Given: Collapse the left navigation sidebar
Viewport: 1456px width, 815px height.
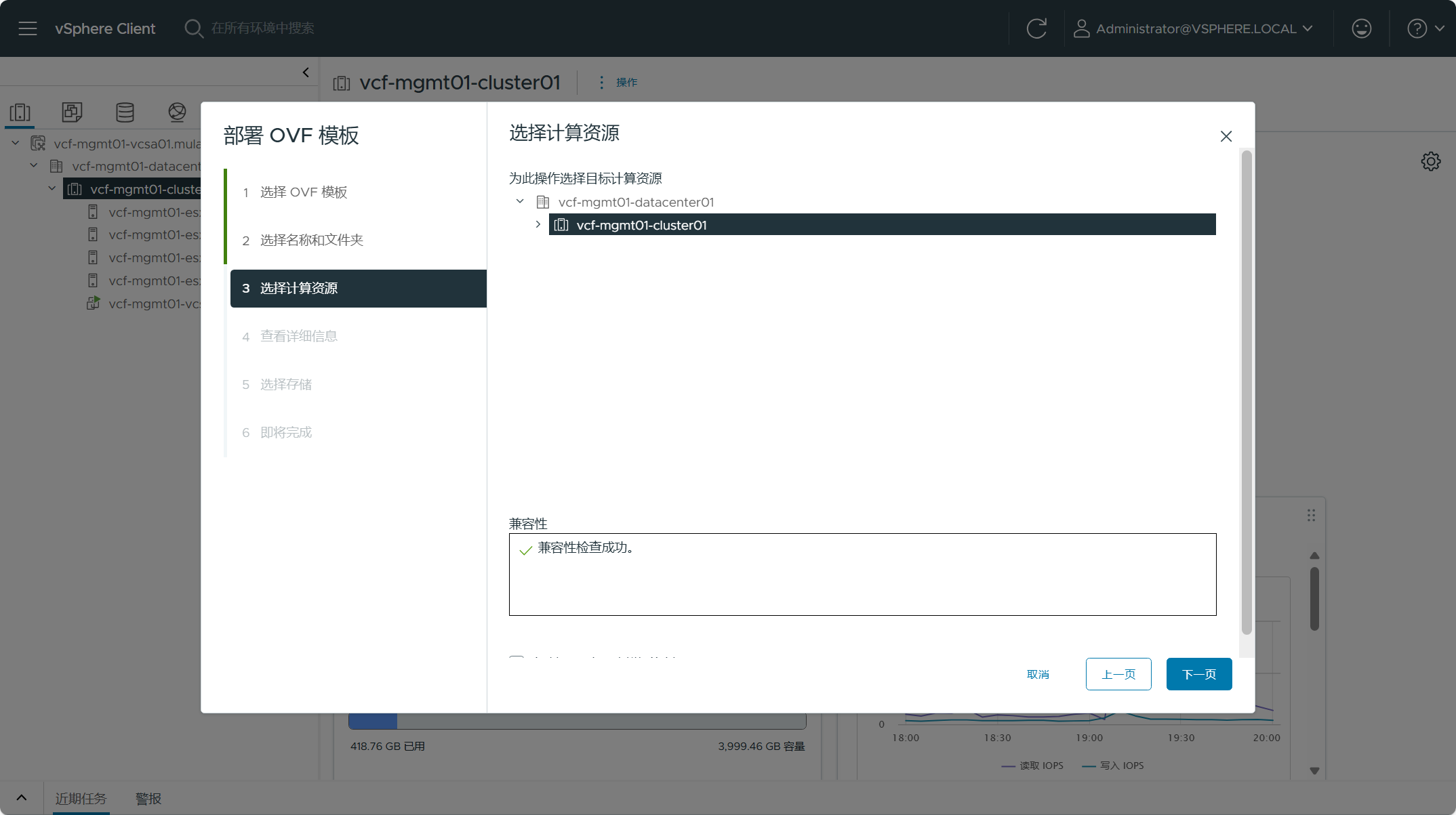Looking at the screenshot, I should pyautogui.click(x=306, y=72).
